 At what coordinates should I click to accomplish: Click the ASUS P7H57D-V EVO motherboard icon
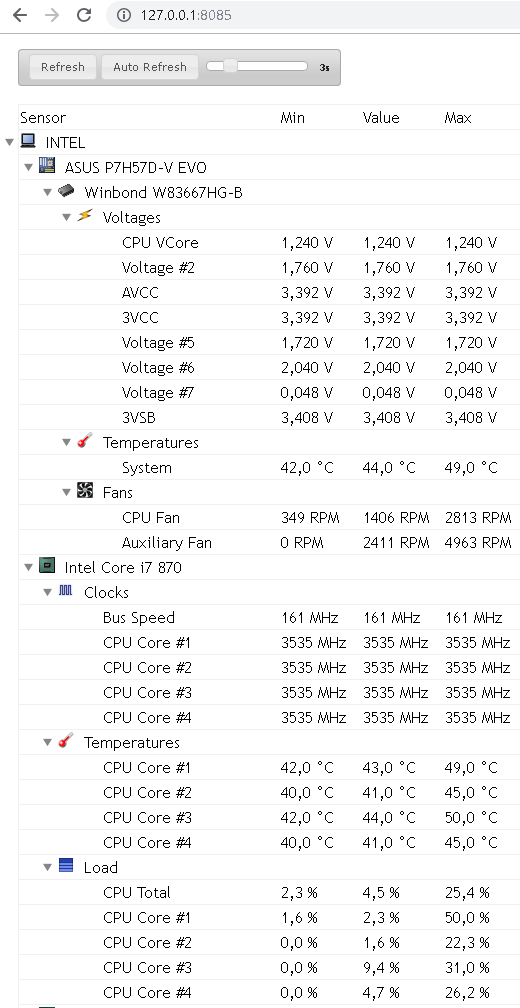[x=46, y=165]
